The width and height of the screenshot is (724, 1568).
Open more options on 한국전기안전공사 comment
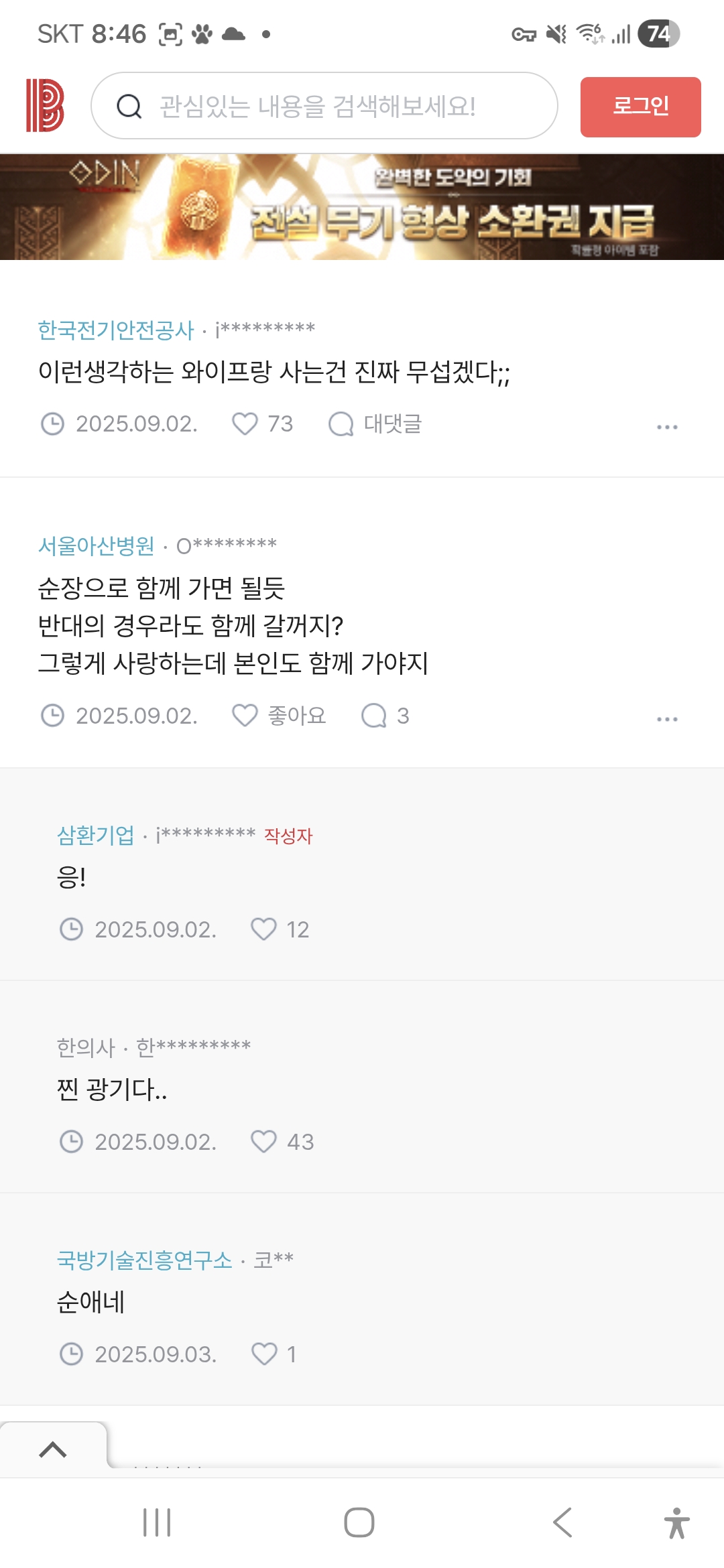(x=667, y=426)
